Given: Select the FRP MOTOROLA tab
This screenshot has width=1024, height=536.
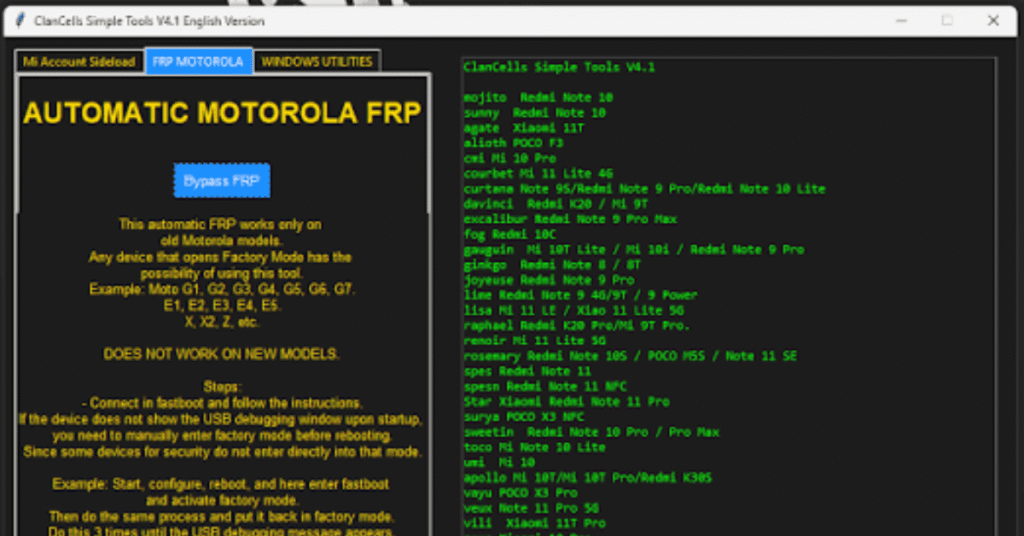Looking at the screenshot, I should click(199, 61).
